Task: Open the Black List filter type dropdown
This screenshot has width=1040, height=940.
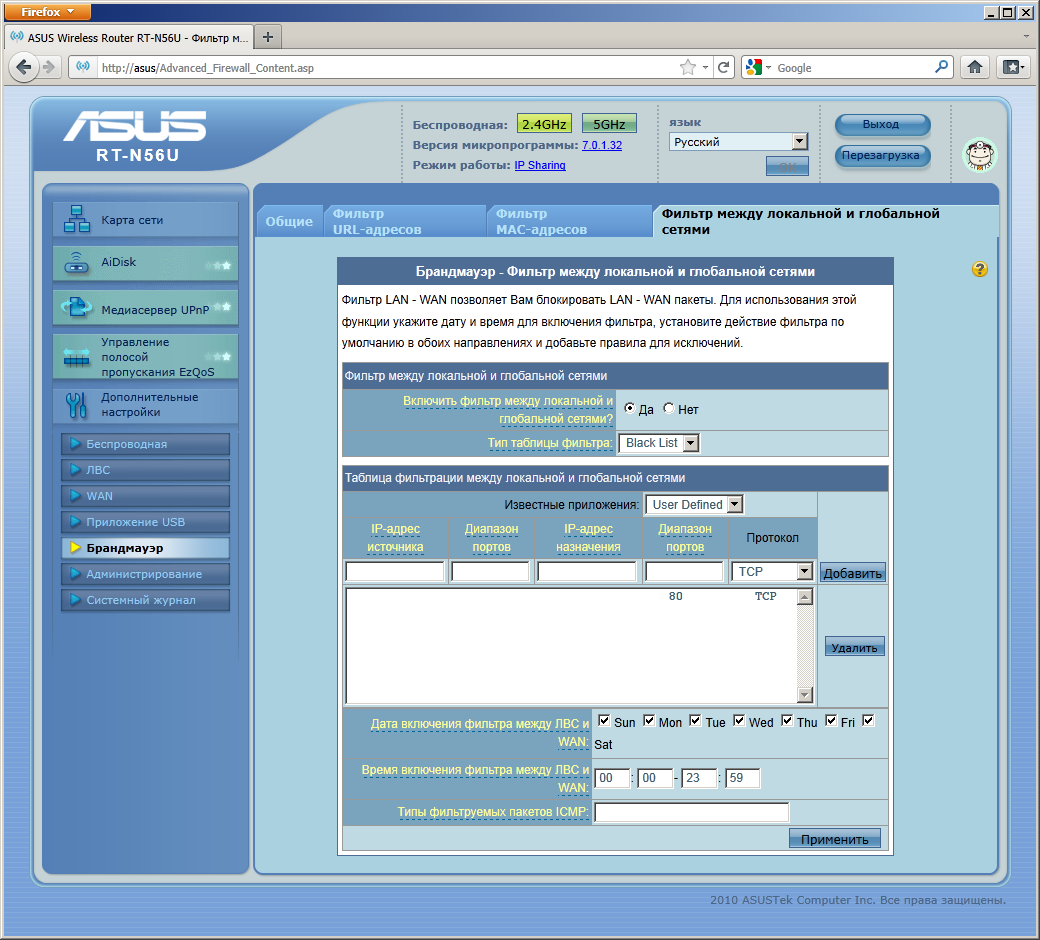Action: click(x=659, y=442)
